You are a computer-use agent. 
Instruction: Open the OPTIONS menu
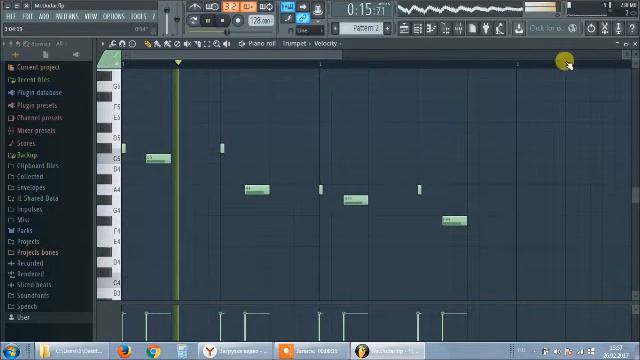[x=113, y=17]
